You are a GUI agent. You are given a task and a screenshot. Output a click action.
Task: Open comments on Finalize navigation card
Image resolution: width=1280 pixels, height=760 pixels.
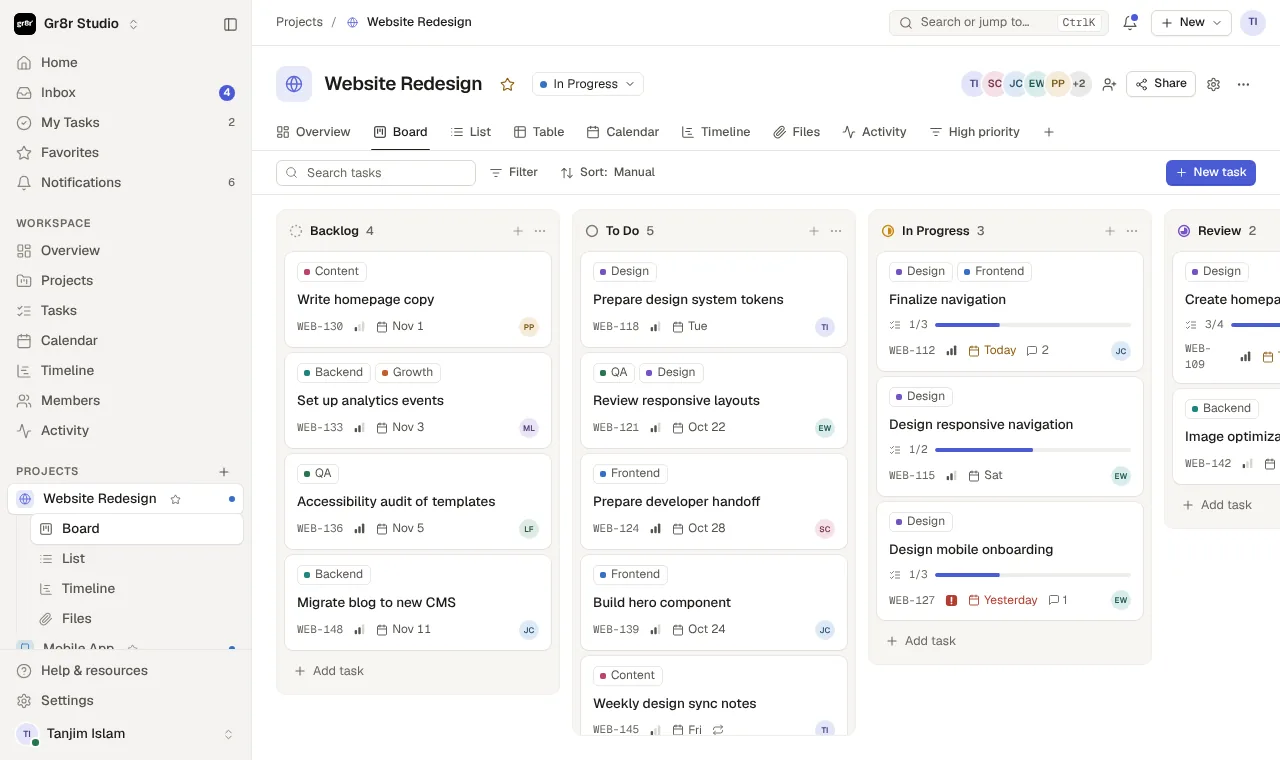(1038, 350)
